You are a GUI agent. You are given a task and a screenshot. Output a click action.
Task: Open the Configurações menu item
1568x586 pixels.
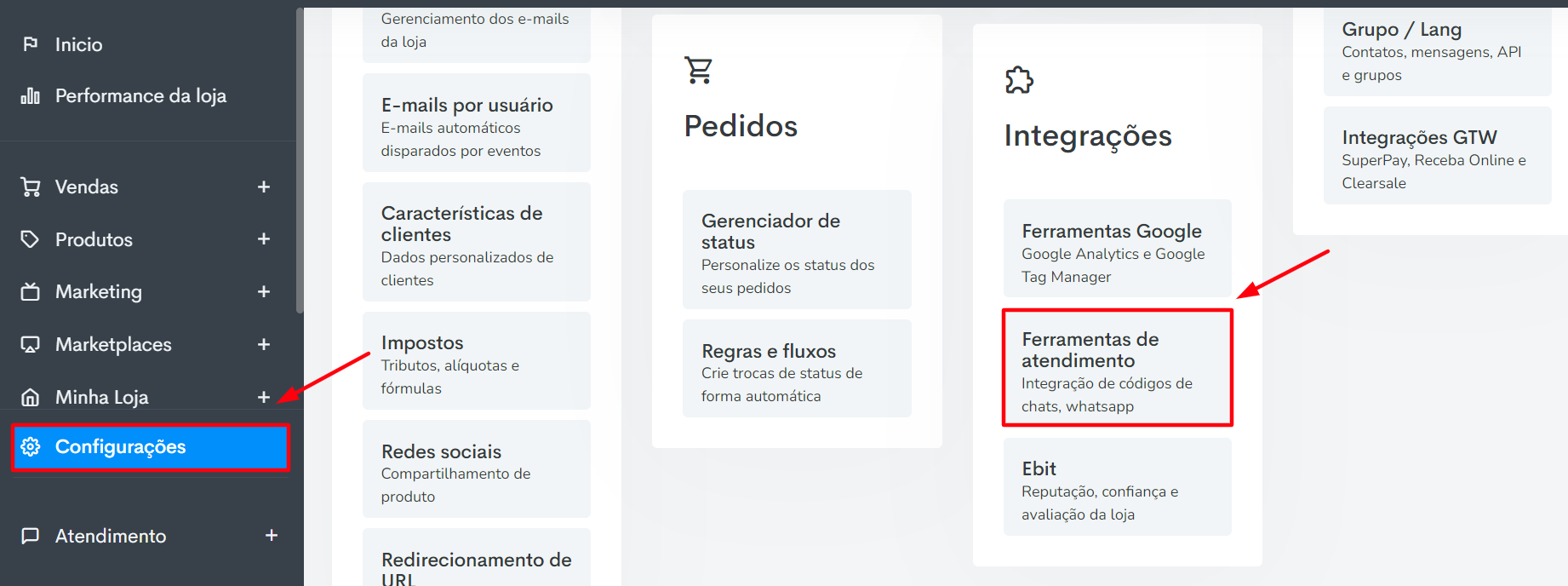(x=151, y=447)
